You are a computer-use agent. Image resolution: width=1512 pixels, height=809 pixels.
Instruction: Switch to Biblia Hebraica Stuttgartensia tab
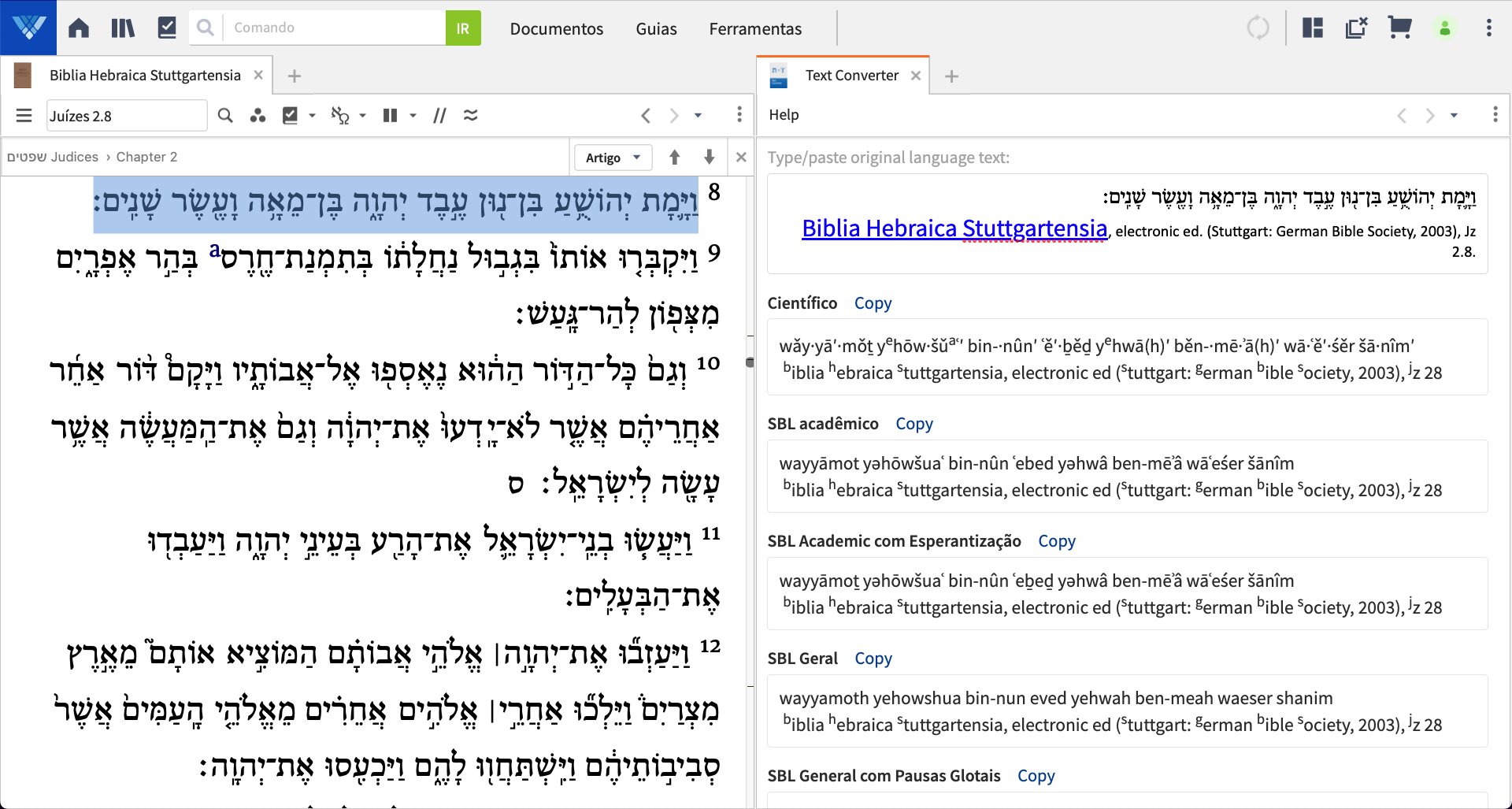pyautogui.click(x=145, y=76)
